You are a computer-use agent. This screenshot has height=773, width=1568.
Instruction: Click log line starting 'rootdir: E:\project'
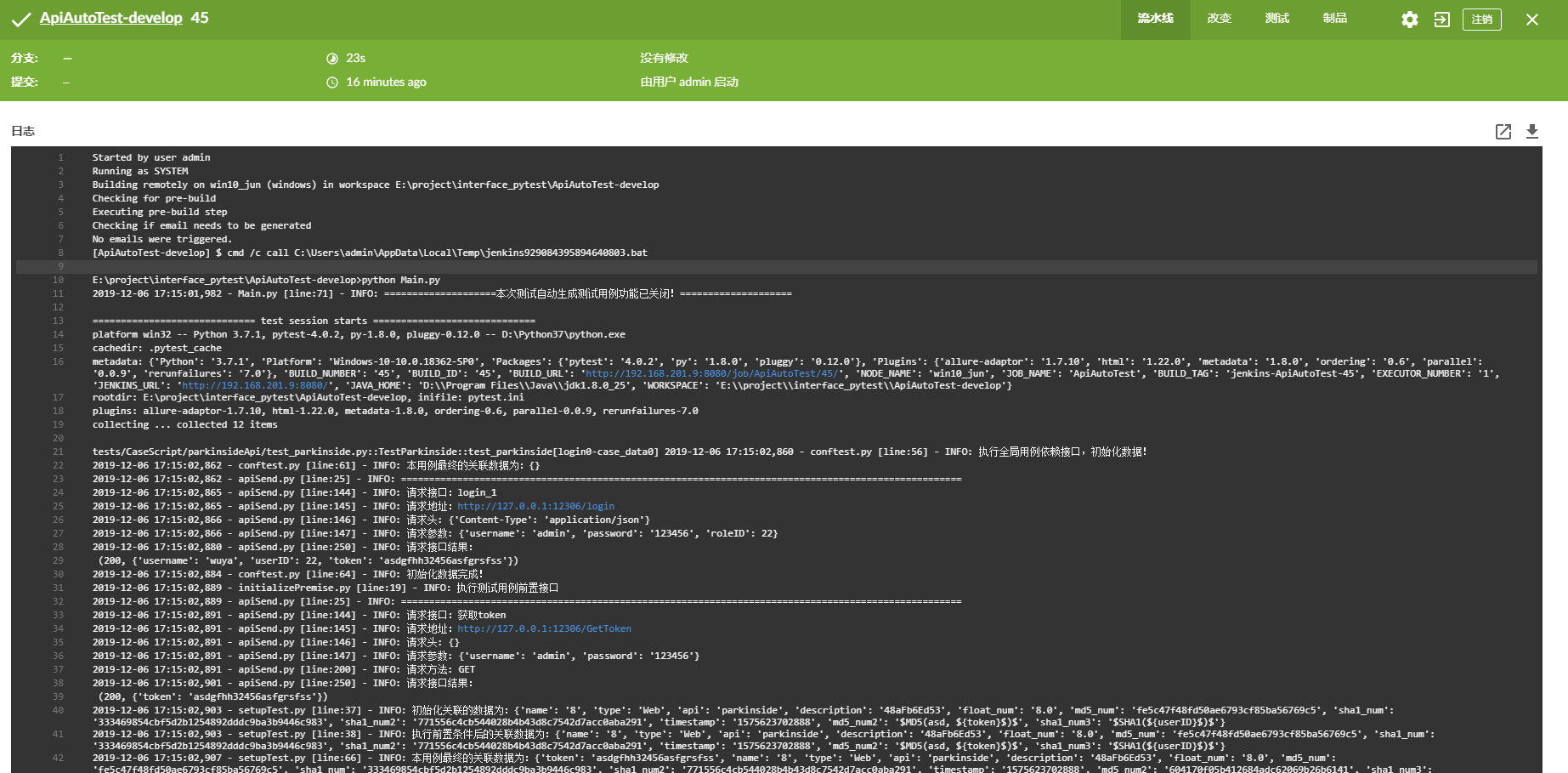308,397
